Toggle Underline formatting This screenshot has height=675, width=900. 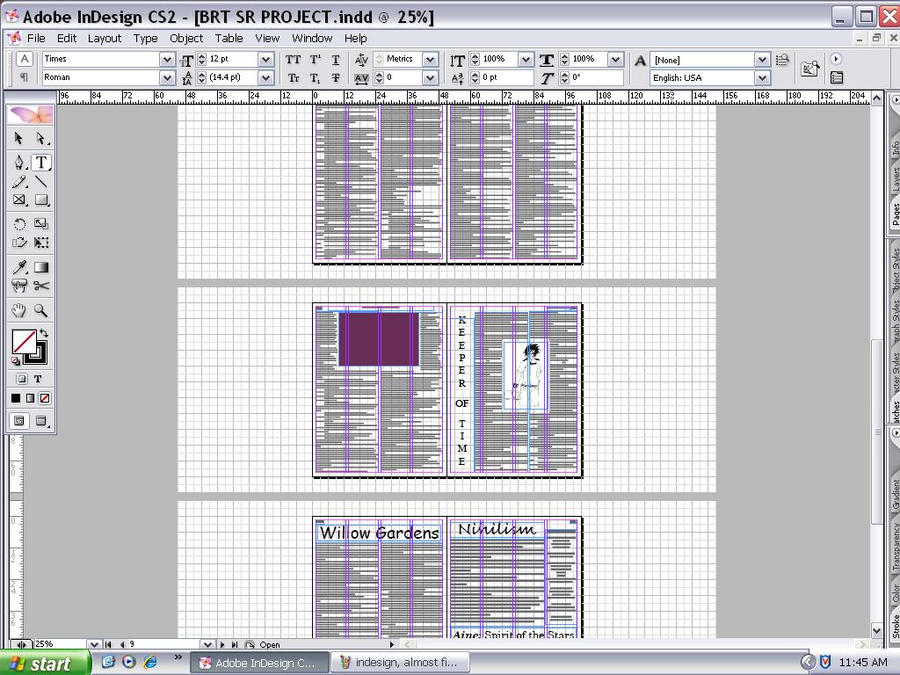pos(336,59)
